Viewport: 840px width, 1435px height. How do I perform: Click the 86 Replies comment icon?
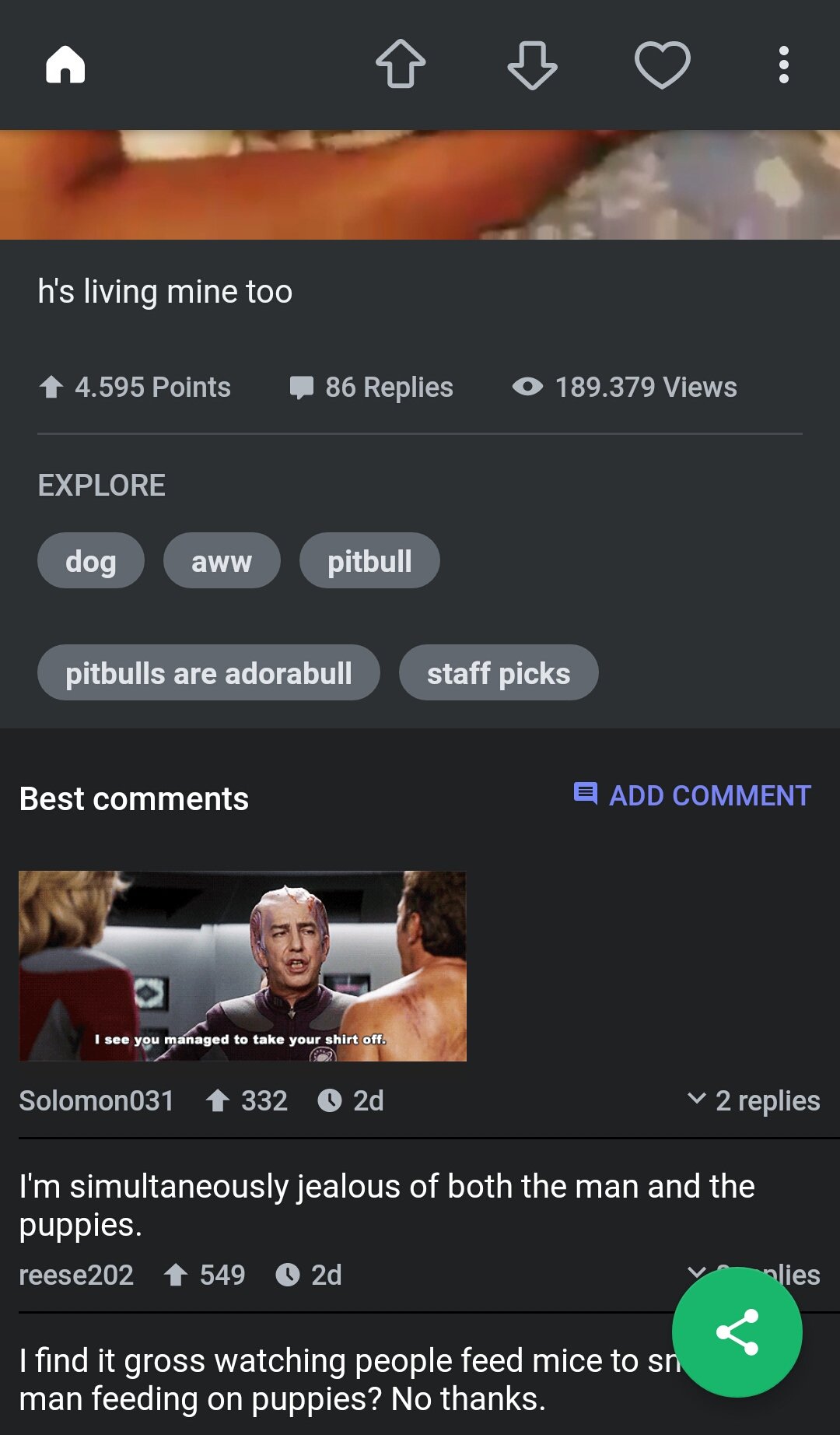(x=301, y=388)
